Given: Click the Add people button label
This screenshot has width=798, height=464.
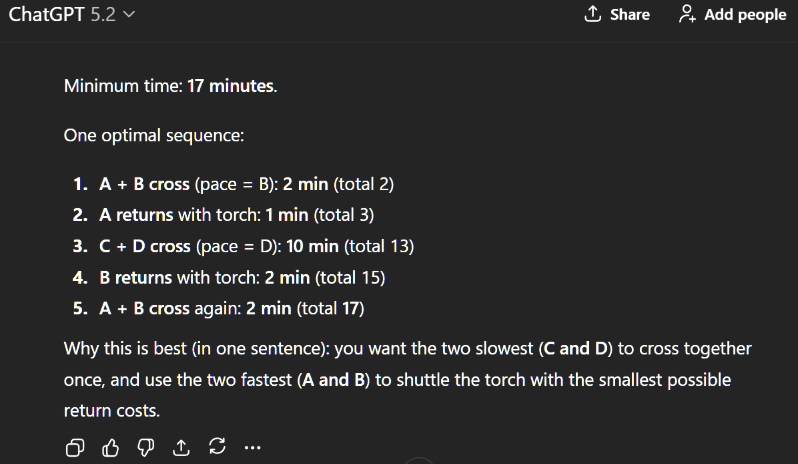Looking at the screenshot, I should click(745, 15).
